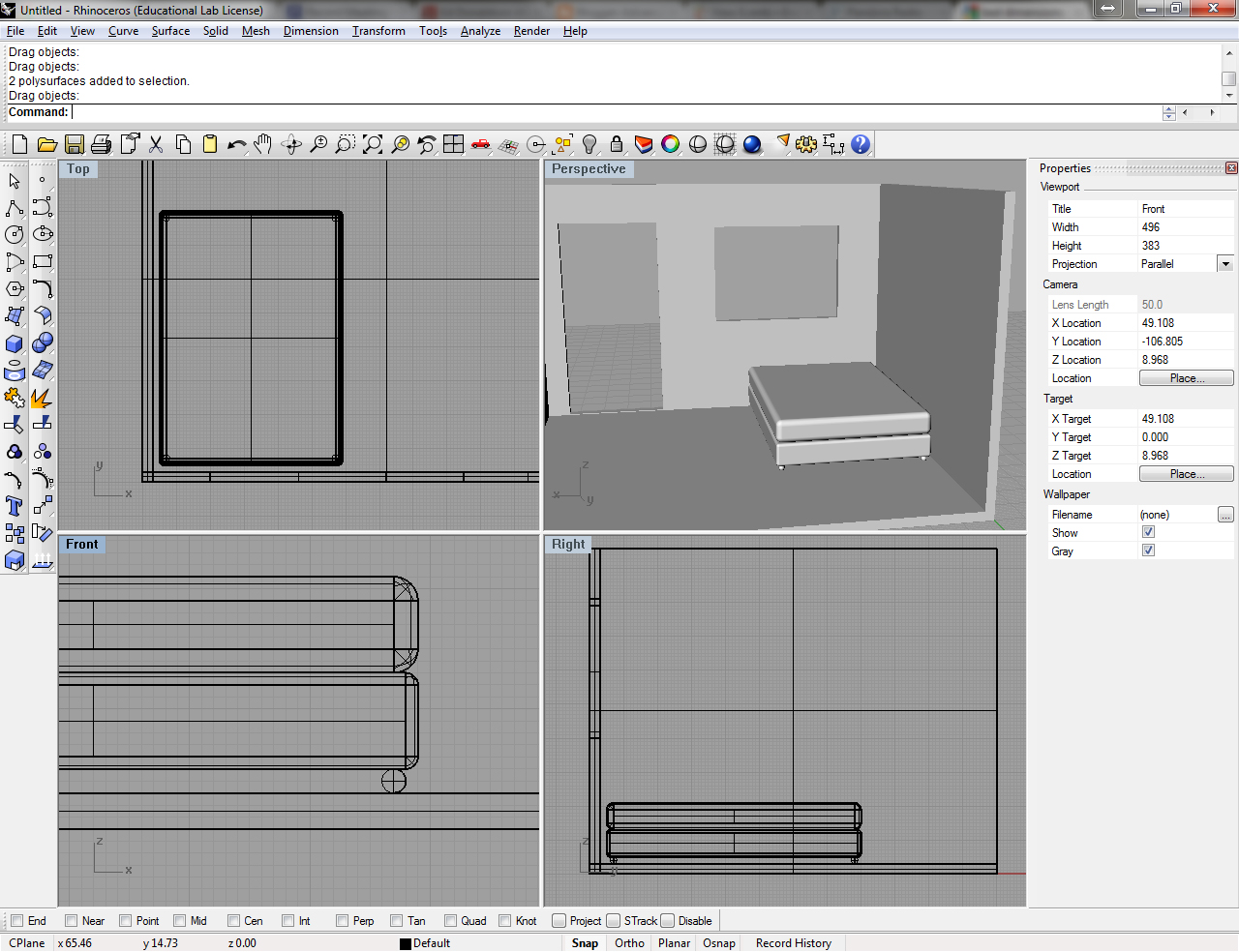Click the Undo arrow icon
Screen dimensions: 1239x952
(236, 145)
